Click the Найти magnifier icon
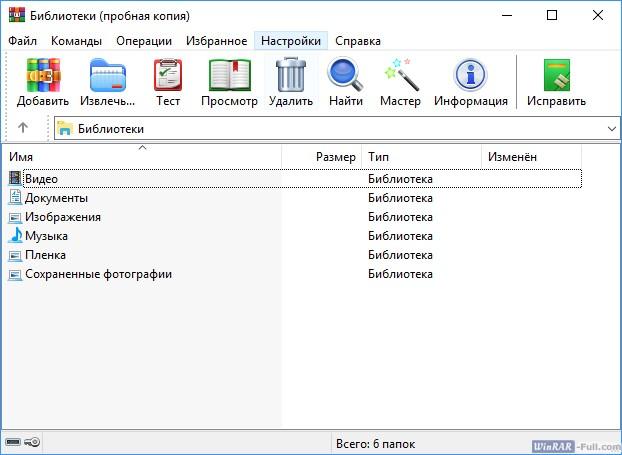The height and width of the screenshot is (455, 622). (346, 75)
